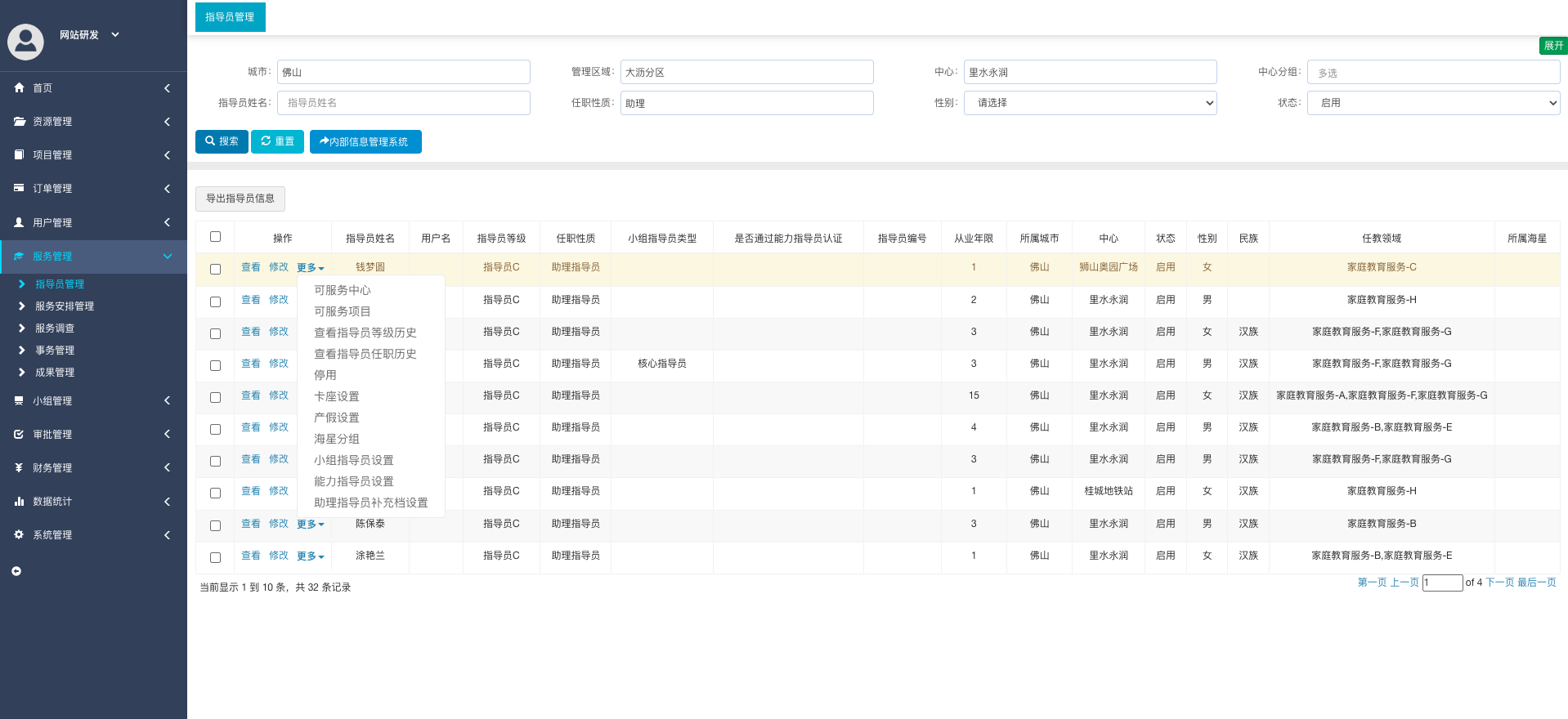Open the 网站研发 user dropdown arrow
The image size is (1568, 719).
115,34
